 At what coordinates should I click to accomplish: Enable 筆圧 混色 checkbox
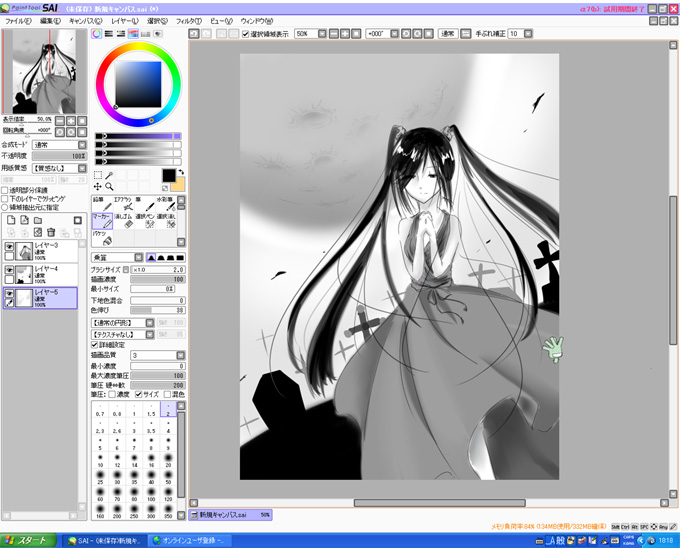pos(167,395)
